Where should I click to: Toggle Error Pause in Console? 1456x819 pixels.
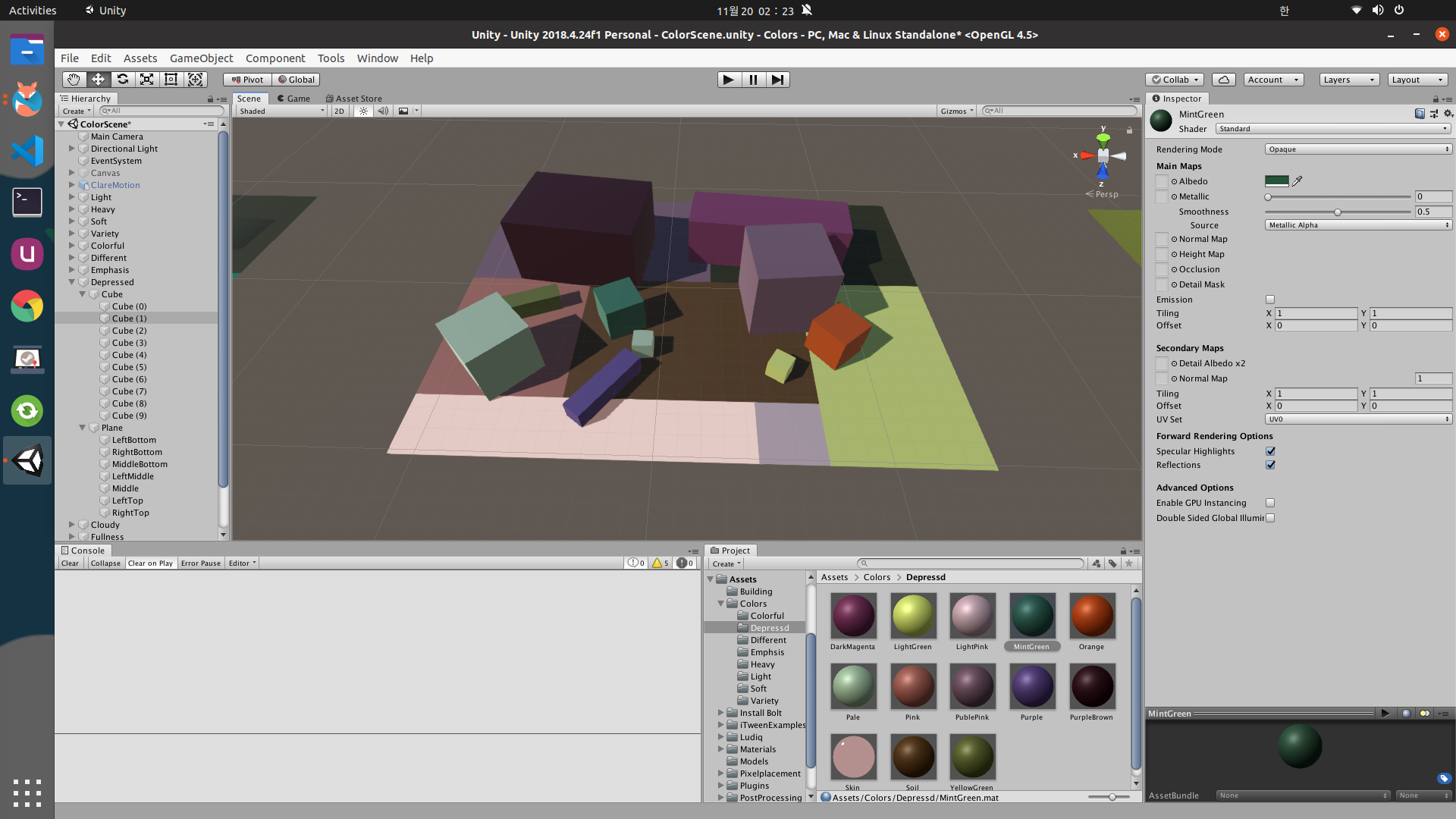pyautogui.click(x=201, y=563)
